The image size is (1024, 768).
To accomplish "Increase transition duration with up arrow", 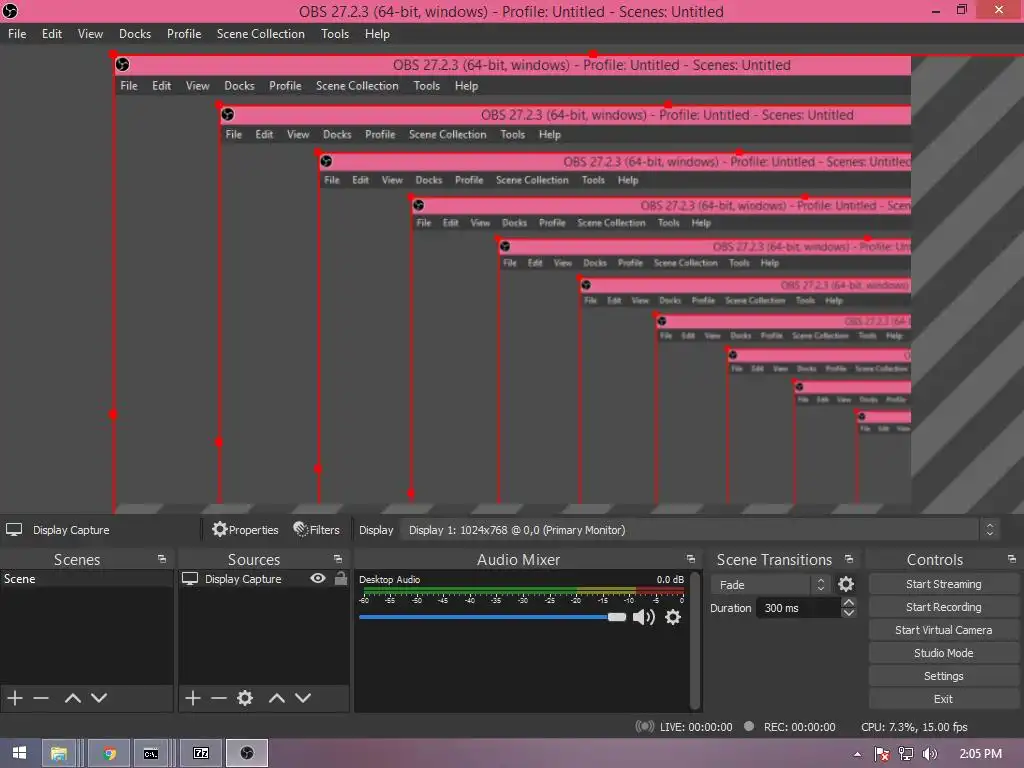I will (848, 602).
